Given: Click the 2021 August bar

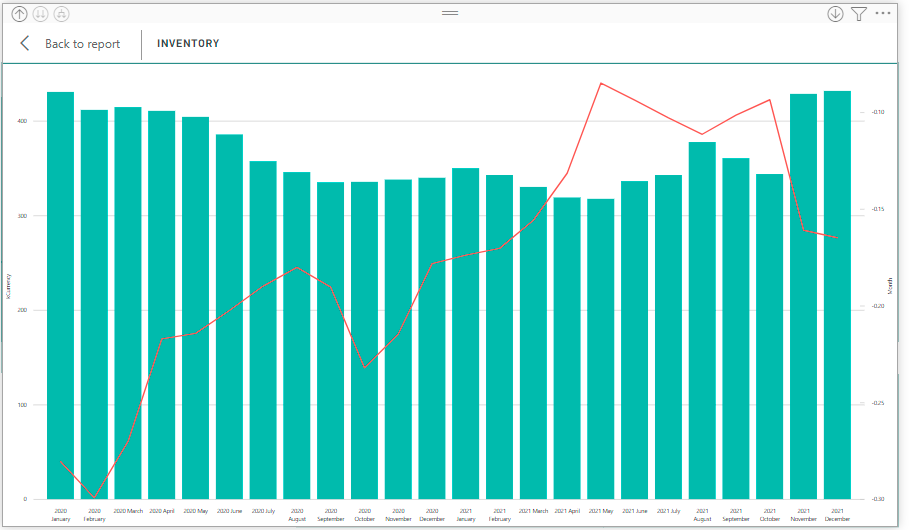Looking at the screenshot, I should pyautogui.click(x=702, y=320).
